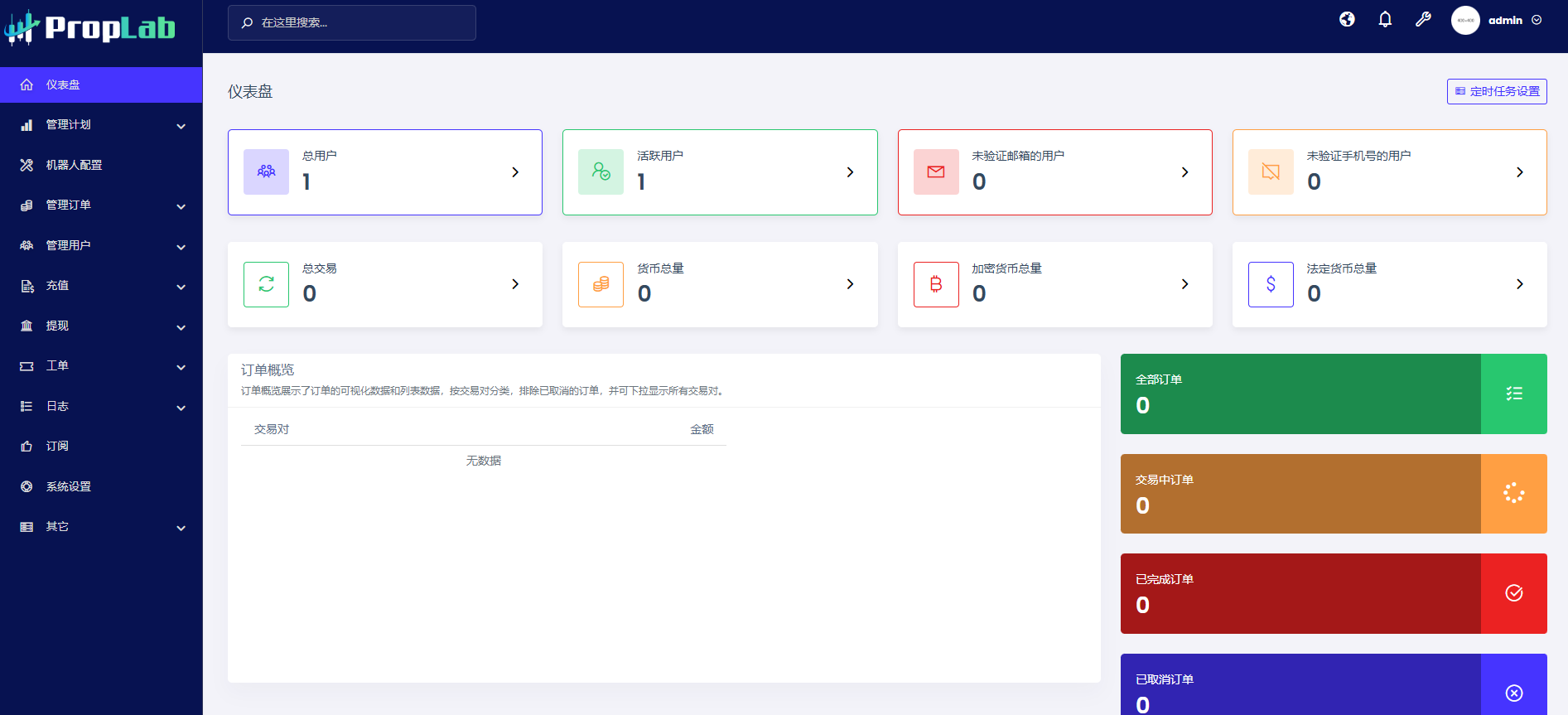The width and height of the screenshot is (1568, 715).
Task: Click the checklist icon on 全部订单 card
Action: pos(1513,394)
